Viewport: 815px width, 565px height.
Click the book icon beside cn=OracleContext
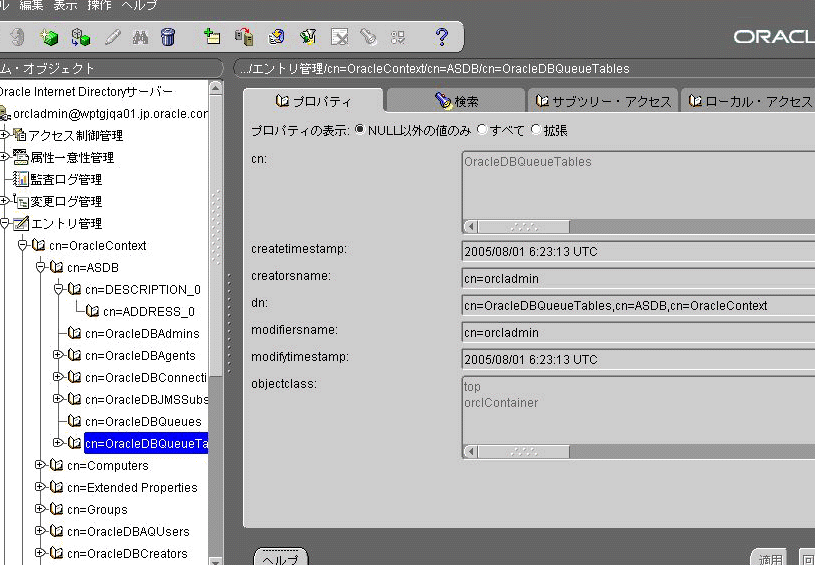(38, 245)
